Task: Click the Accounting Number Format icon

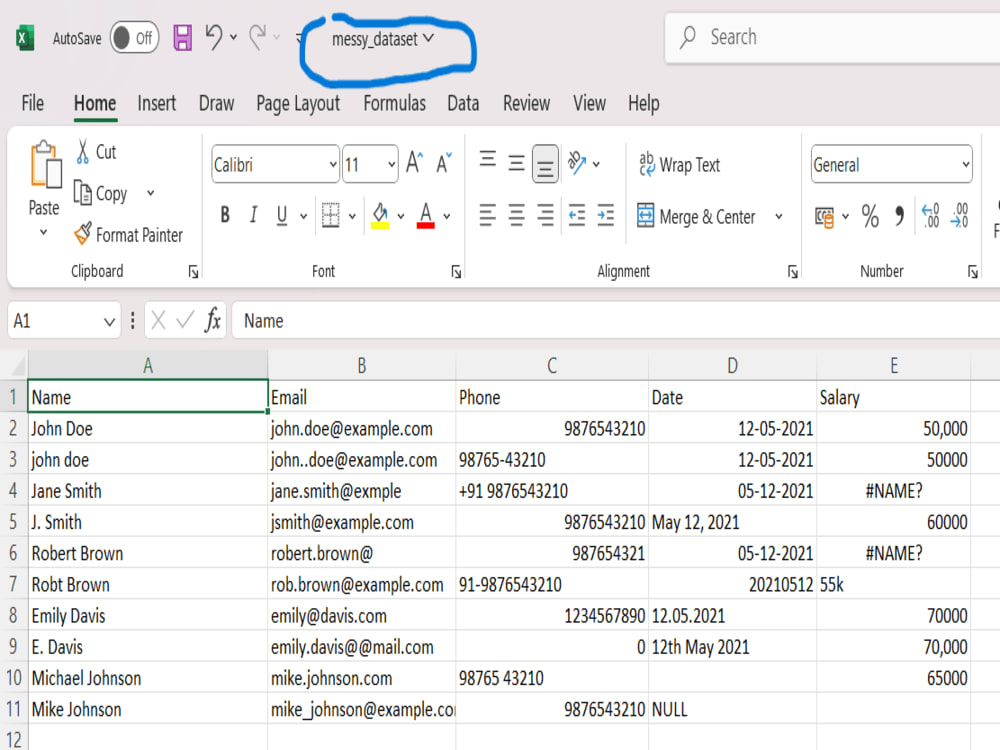Action: (x=825, y=217)
